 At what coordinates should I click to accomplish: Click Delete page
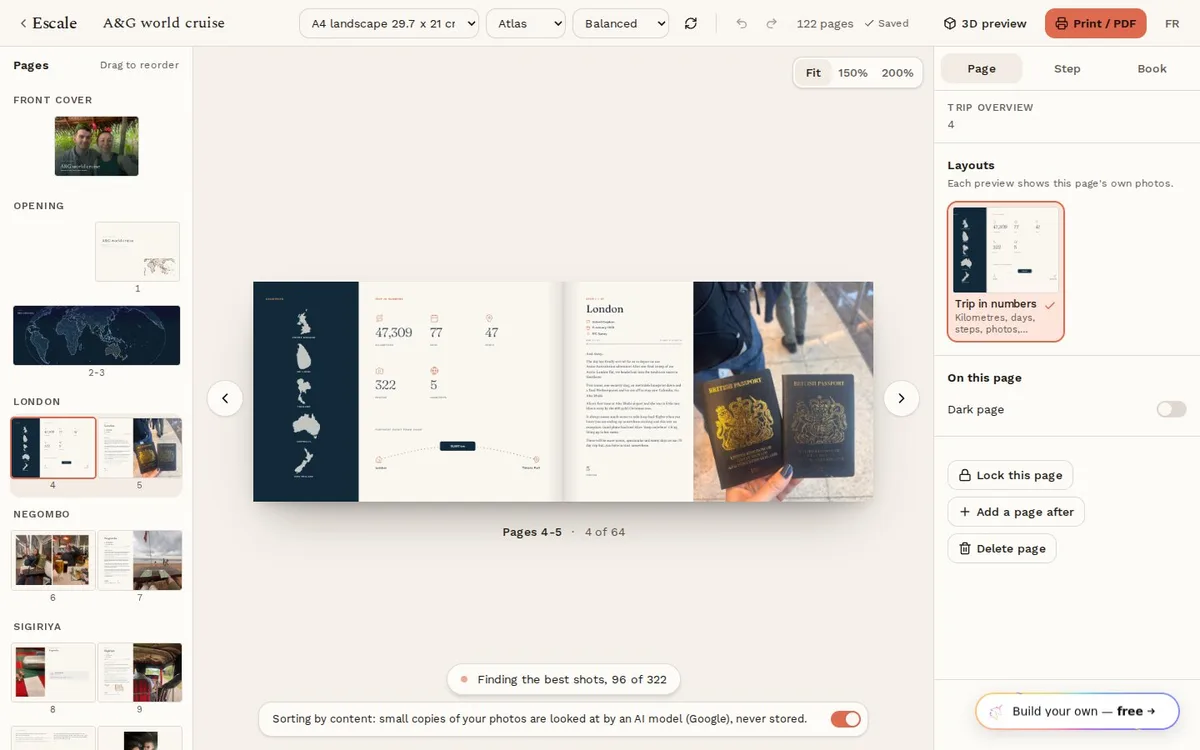coord(1002,548)
